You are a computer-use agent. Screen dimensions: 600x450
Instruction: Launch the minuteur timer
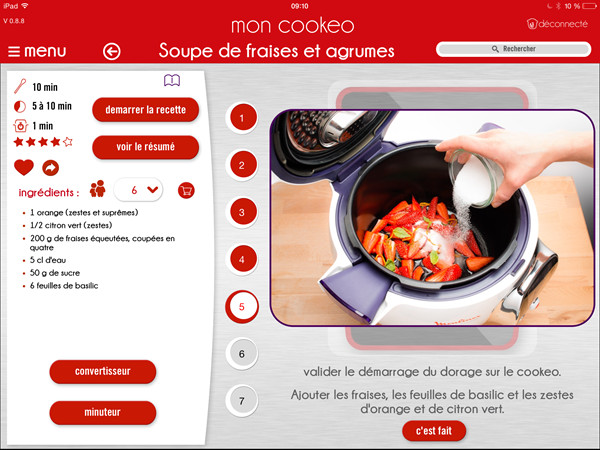pos(103,412)
